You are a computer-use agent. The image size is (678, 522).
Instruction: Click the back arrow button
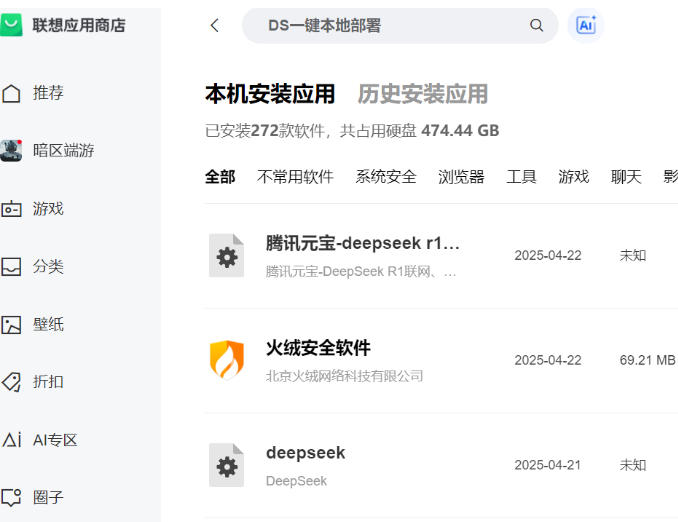(214, 26)
